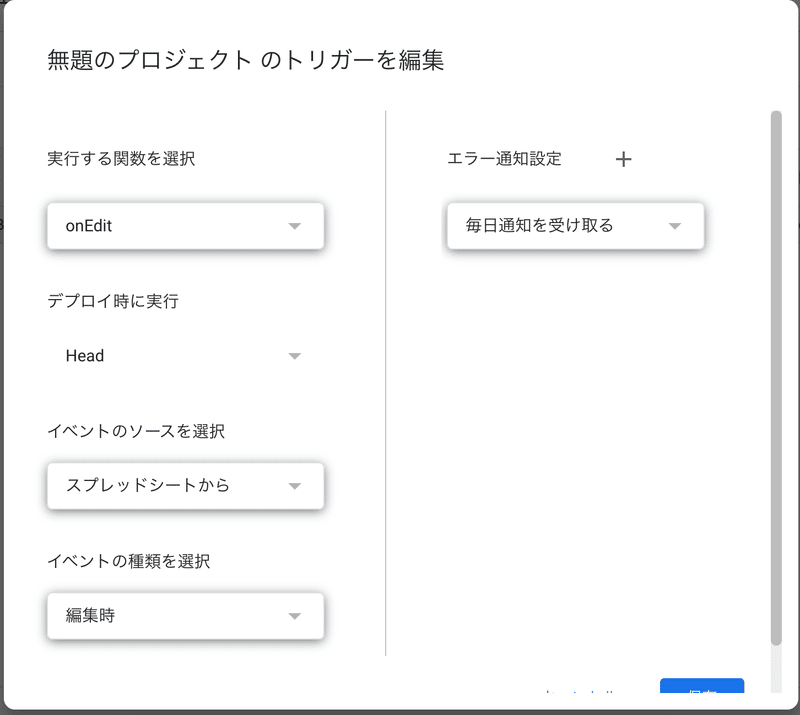The height and width of the screenshot is (715, 800).
Task: Click the arrow icon in 毎日通知を受け取る box
Action: [x=674, y=226]
